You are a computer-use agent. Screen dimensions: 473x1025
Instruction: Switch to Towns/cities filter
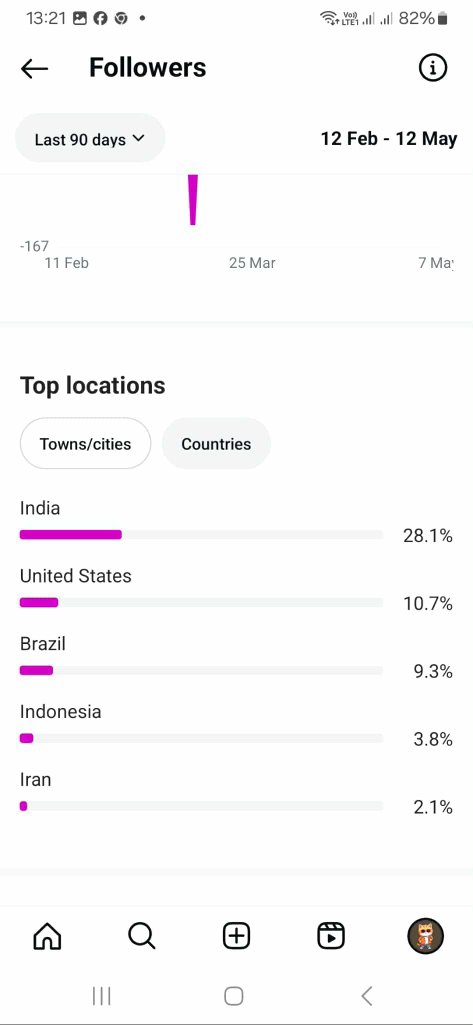click(x=86, y=444)
